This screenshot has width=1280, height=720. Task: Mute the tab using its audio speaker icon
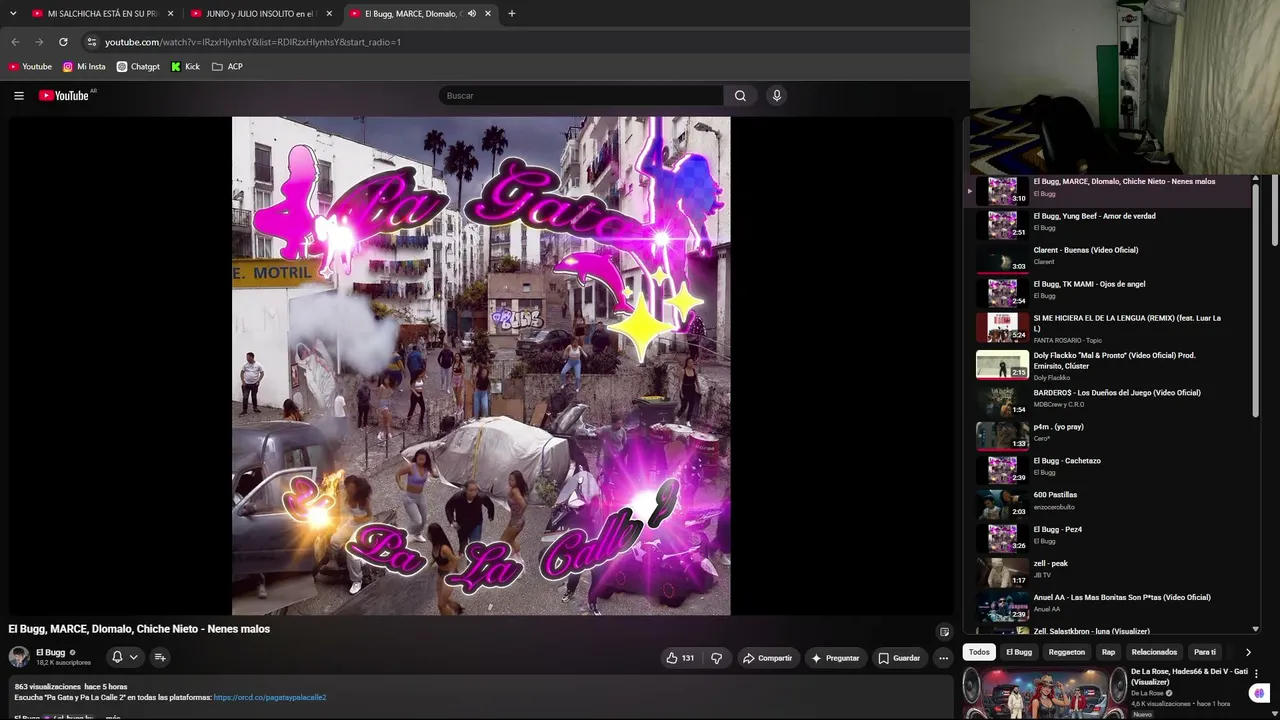pyautogui.click(x=472, y=14)
